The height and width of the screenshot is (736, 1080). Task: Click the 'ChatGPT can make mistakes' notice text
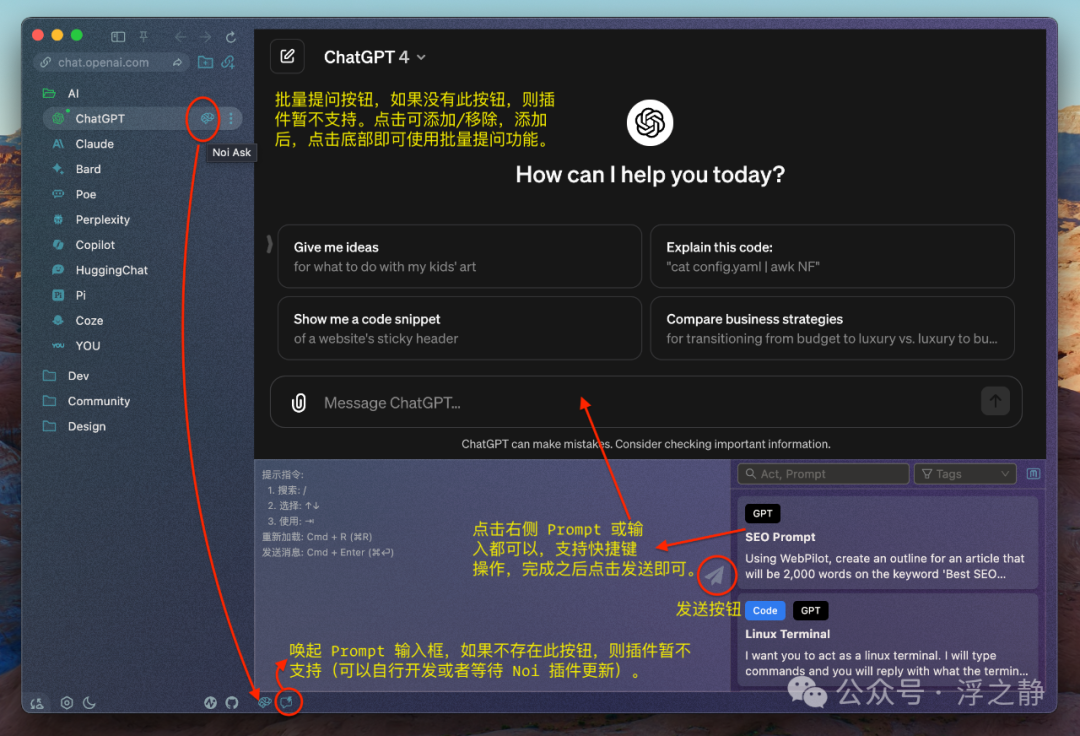tap(646, 444)
